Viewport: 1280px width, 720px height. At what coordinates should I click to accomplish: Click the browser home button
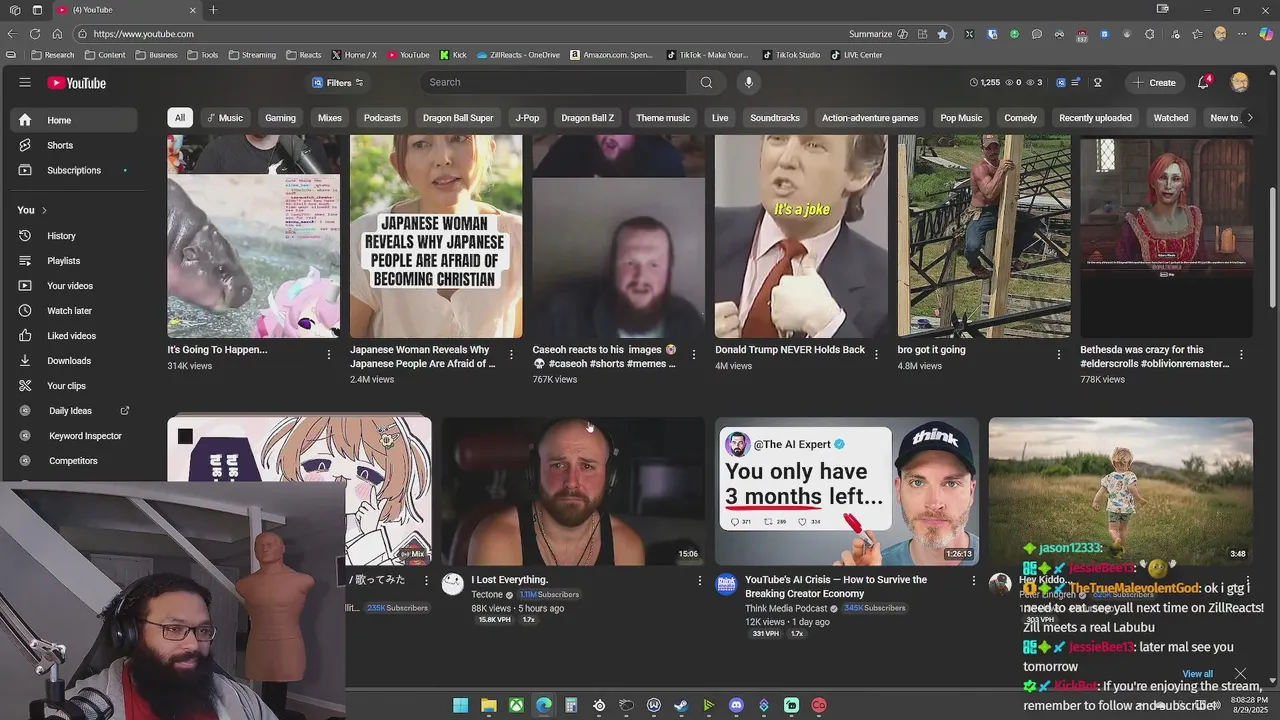pos(57,34)
